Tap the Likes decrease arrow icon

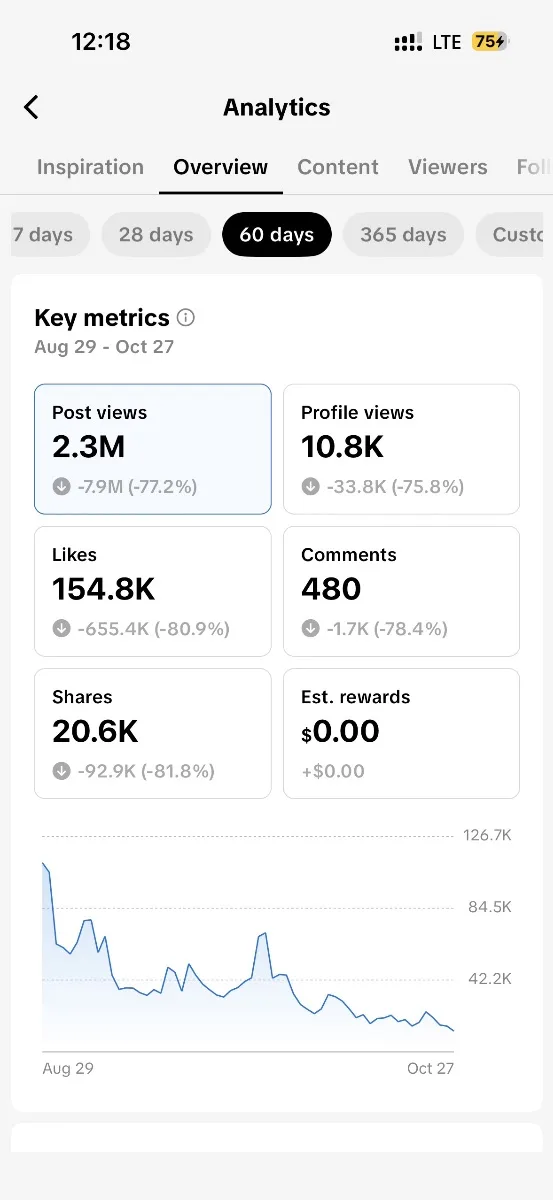point(61,629)
